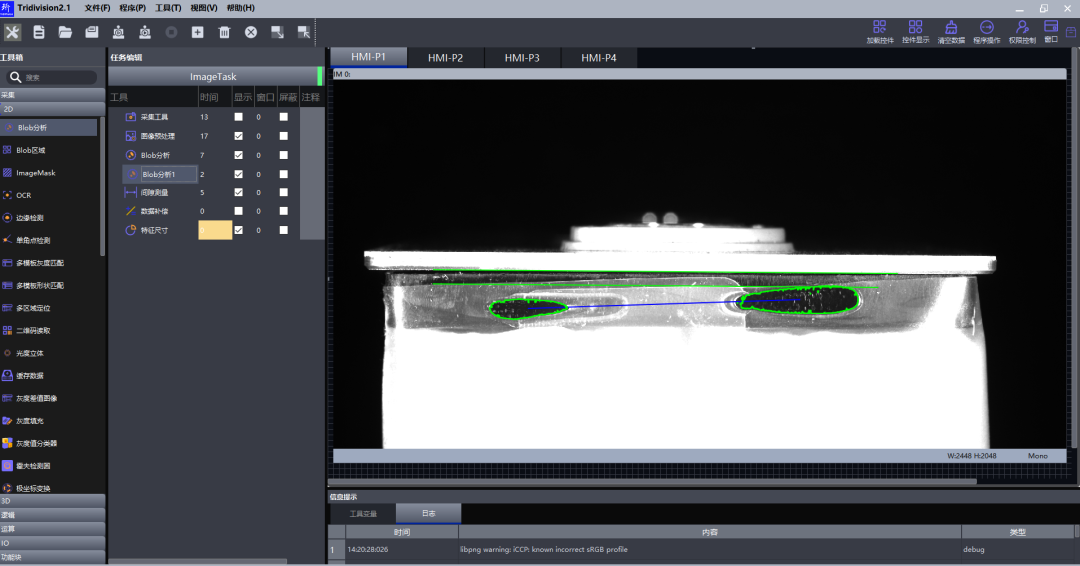Select the ImageMask tool
This screenshot has width=1080, height=566.
[x=35, y=173]
